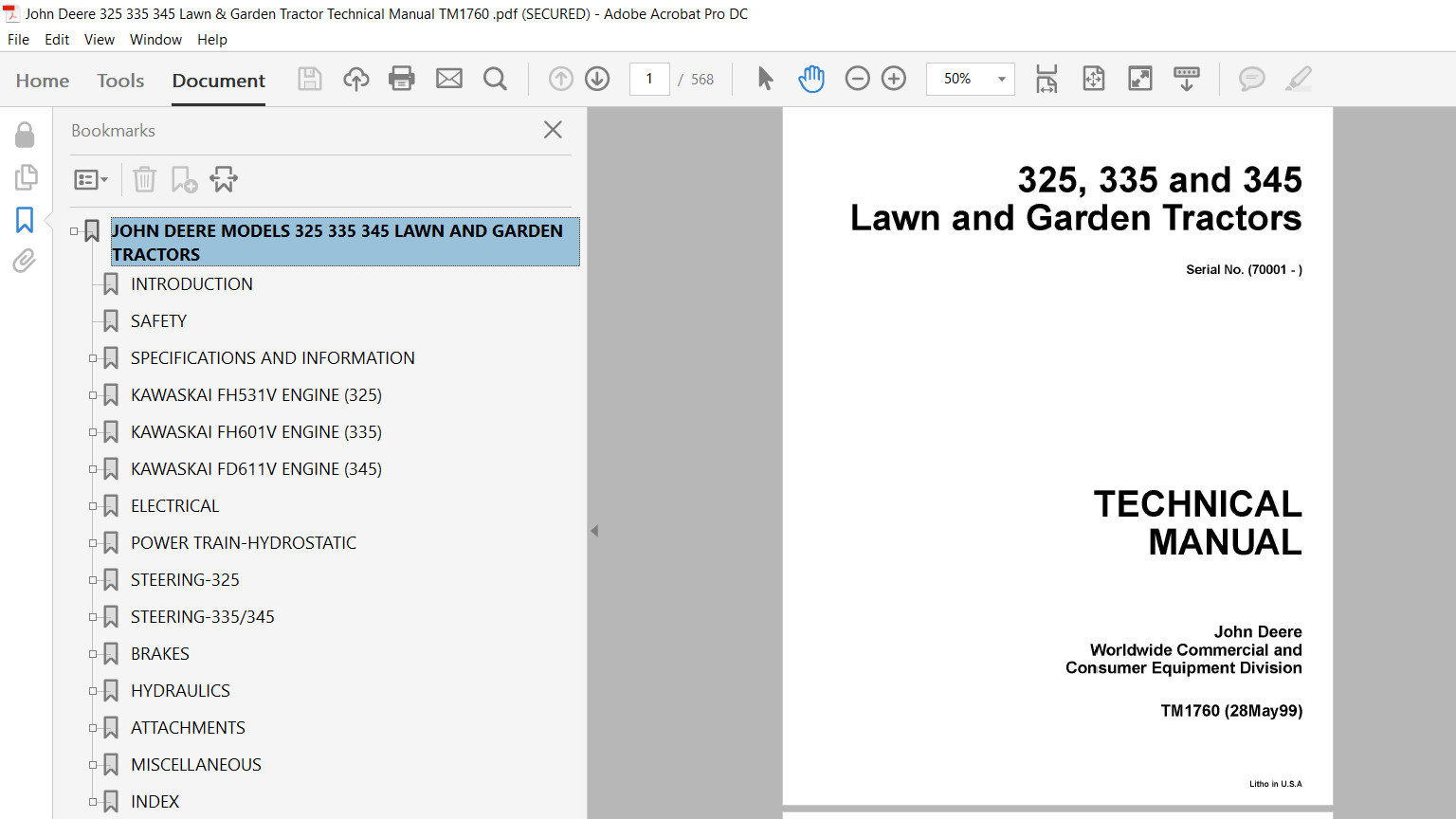Select the Document tab
The height and width of the screenshot is (819, 1456).
pos(219,81)
